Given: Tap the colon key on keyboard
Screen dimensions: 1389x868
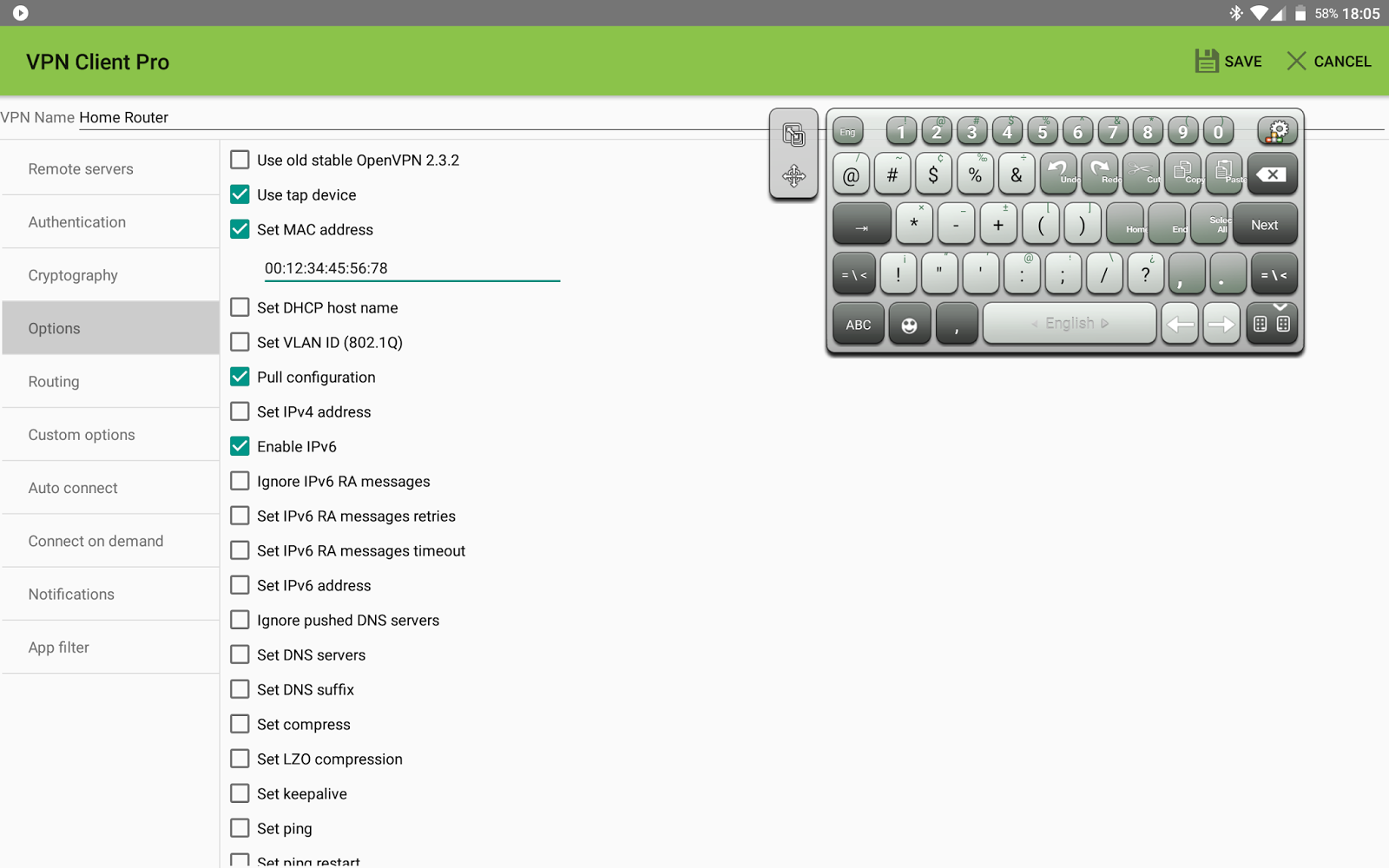Looking at the screenshot, I should coord(1022,274).
